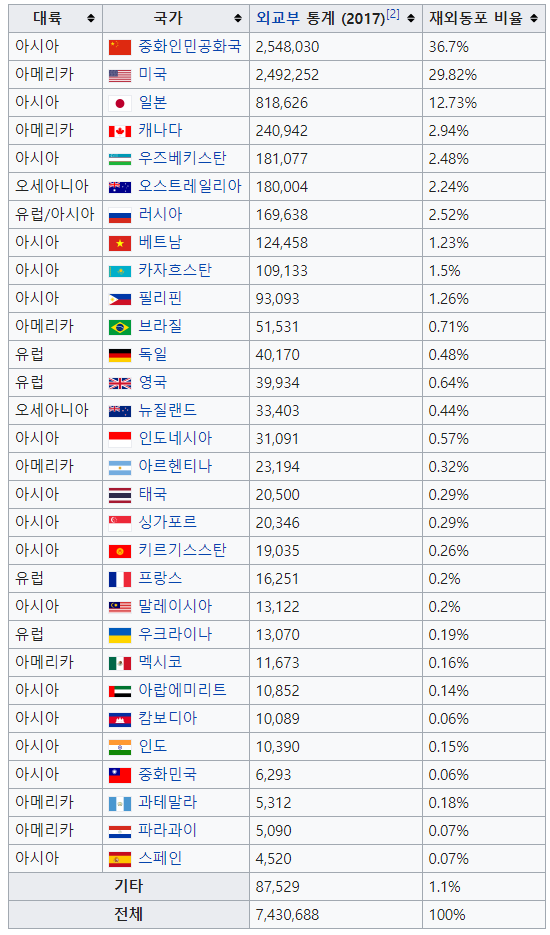Click the Ukraine flag icon
550x935 pixels.
(x=120, y=635)
